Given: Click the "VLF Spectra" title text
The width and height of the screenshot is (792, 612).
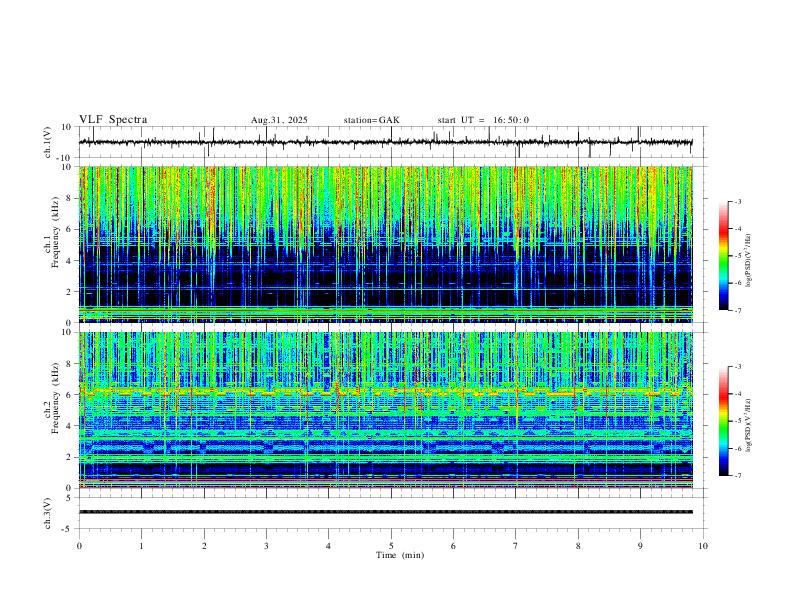Looking at the screenshot, I should 113,120.
